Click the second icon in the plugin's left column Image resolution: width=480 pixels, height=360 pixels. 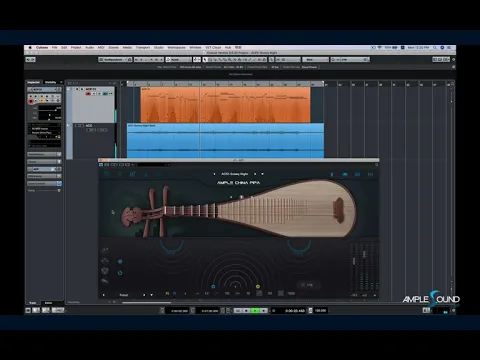click(x=105, y=261)
